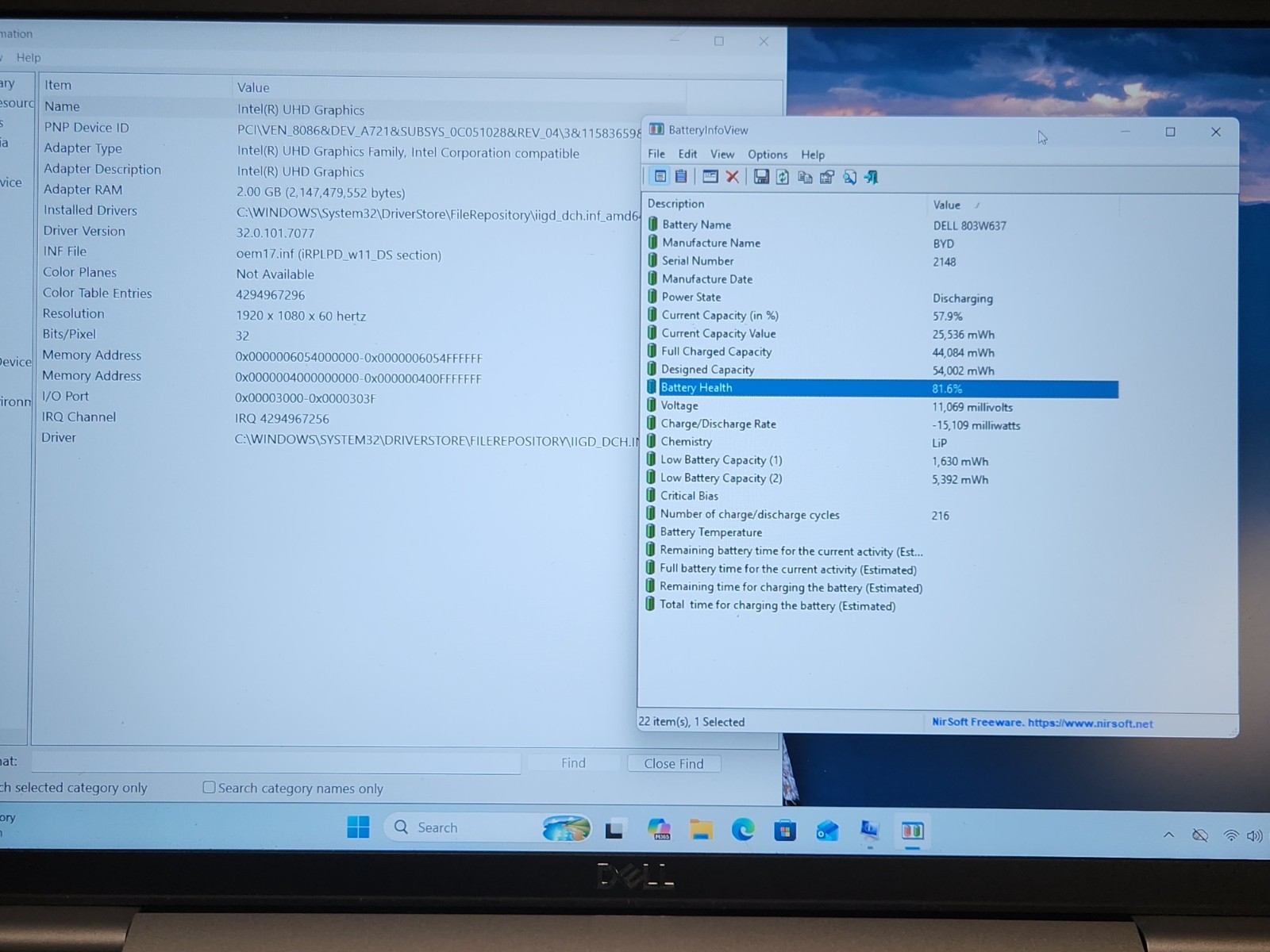Select Low Battery Capacity (1) row
Viewport: 1270px width, 952px height.
coord(882,460)
